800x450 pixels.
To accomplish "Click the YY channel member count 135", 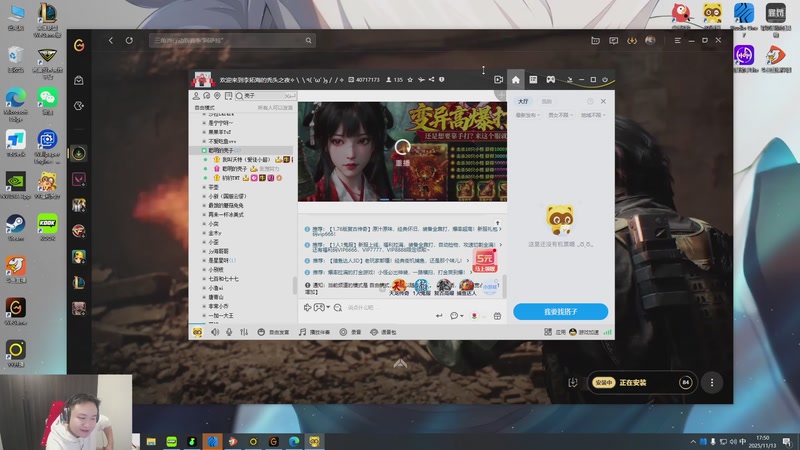I will 394,80.
